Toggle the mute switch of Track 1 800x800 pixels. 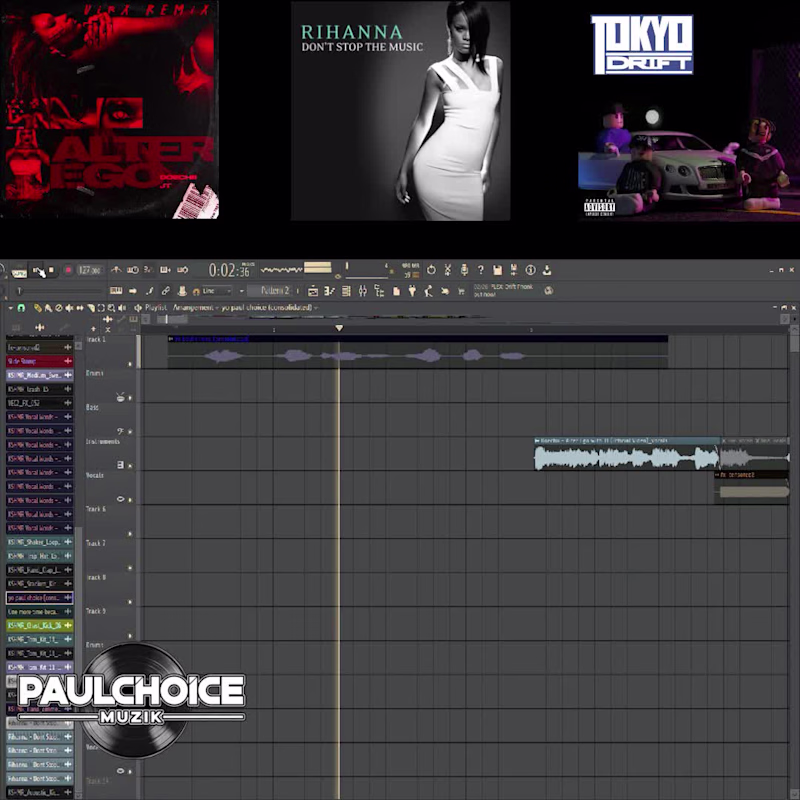tap(130, 364)
